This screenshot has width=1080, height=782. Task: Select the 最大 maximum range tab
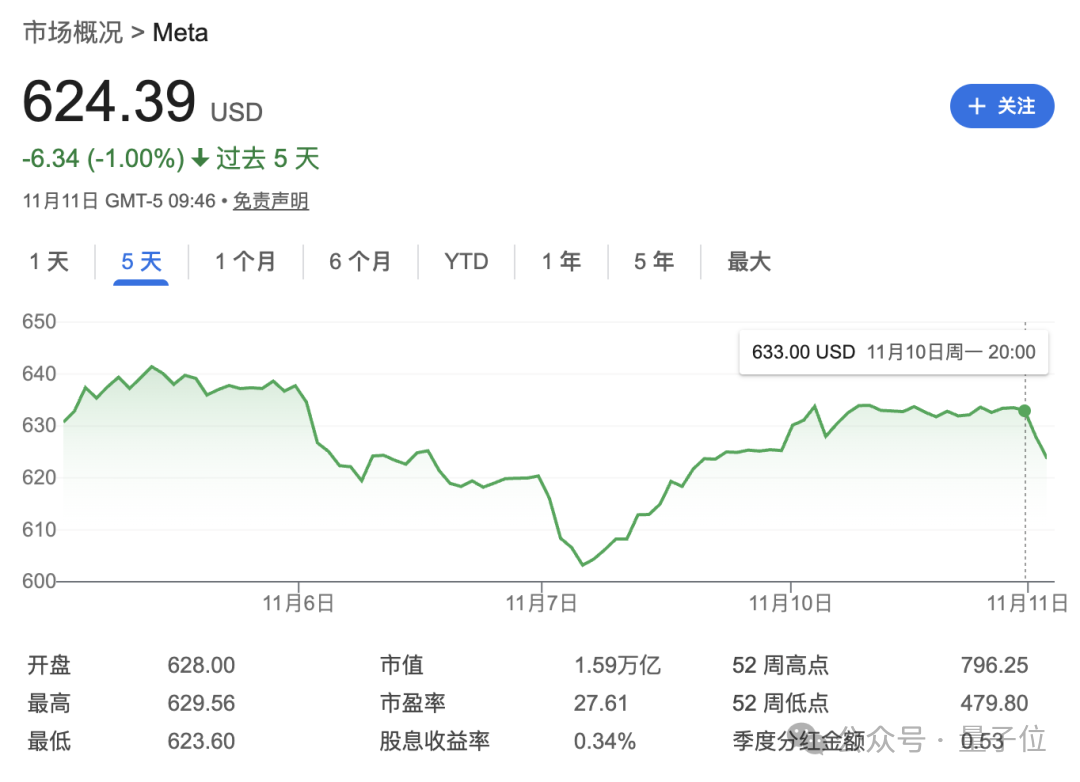(x=749, y=261)
